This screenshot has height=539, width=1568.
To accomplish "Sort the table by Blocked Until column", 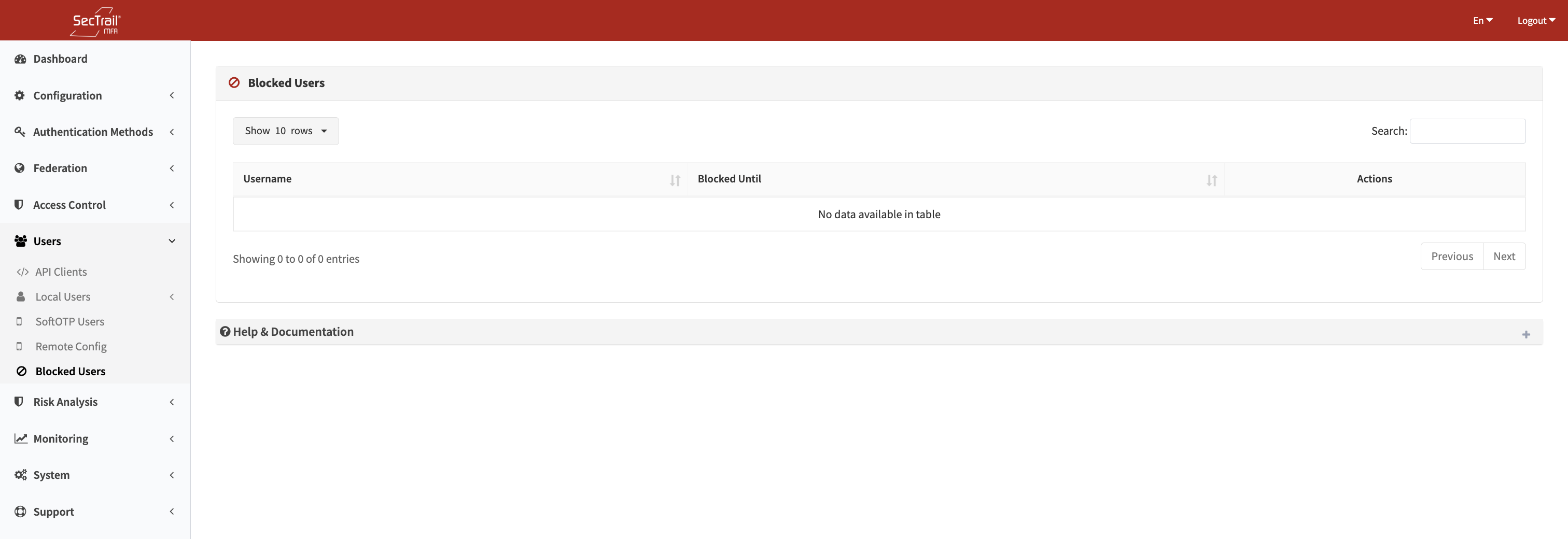I will tap(1211, 180).
